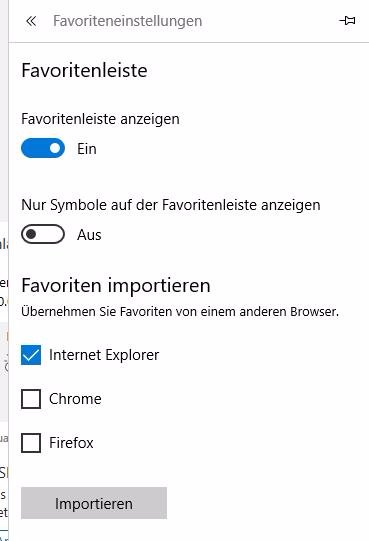Click the Aus status label
Screen dimensions: 369x541
(x=89, y=235)
